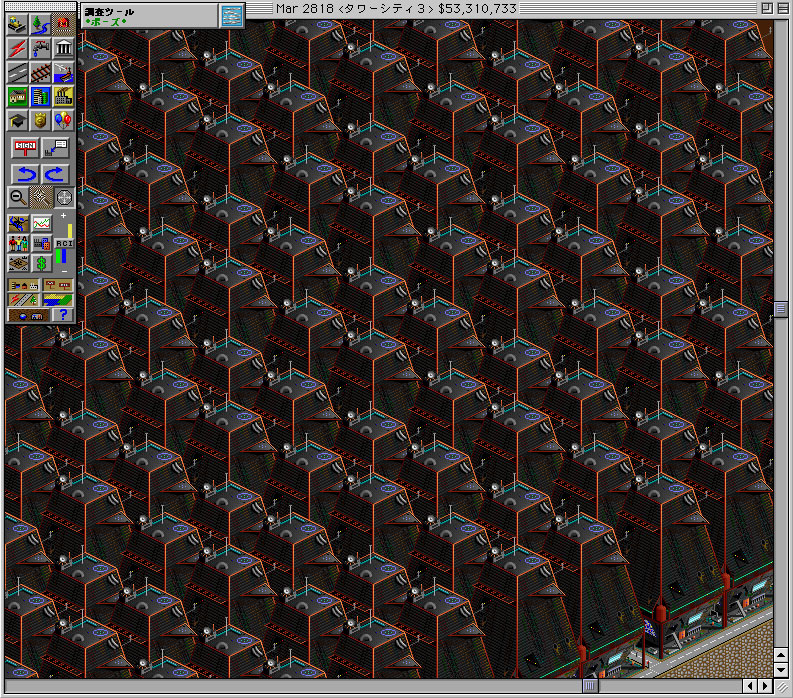This screenshot has width=793, height=698.
Task: Rotate the view clockwise
Action: point(55,174)
